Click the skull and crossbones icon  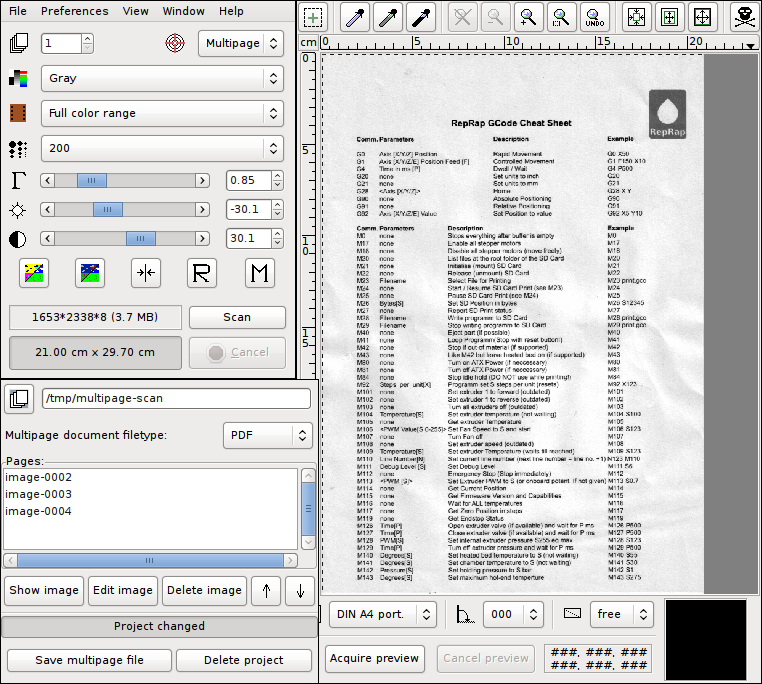(741, 17)
